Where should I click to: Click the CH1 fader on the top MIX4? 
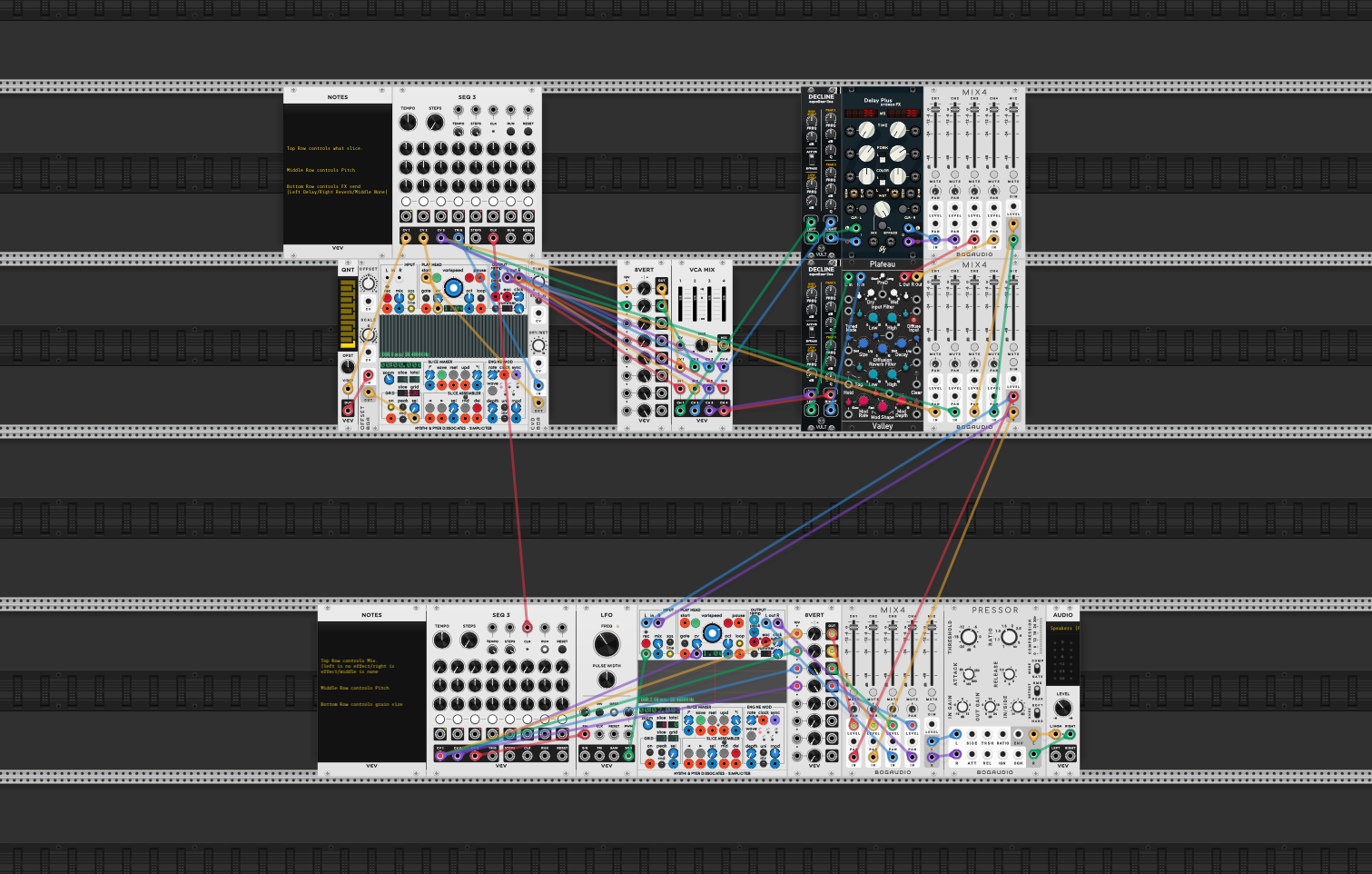click(935, 110)
